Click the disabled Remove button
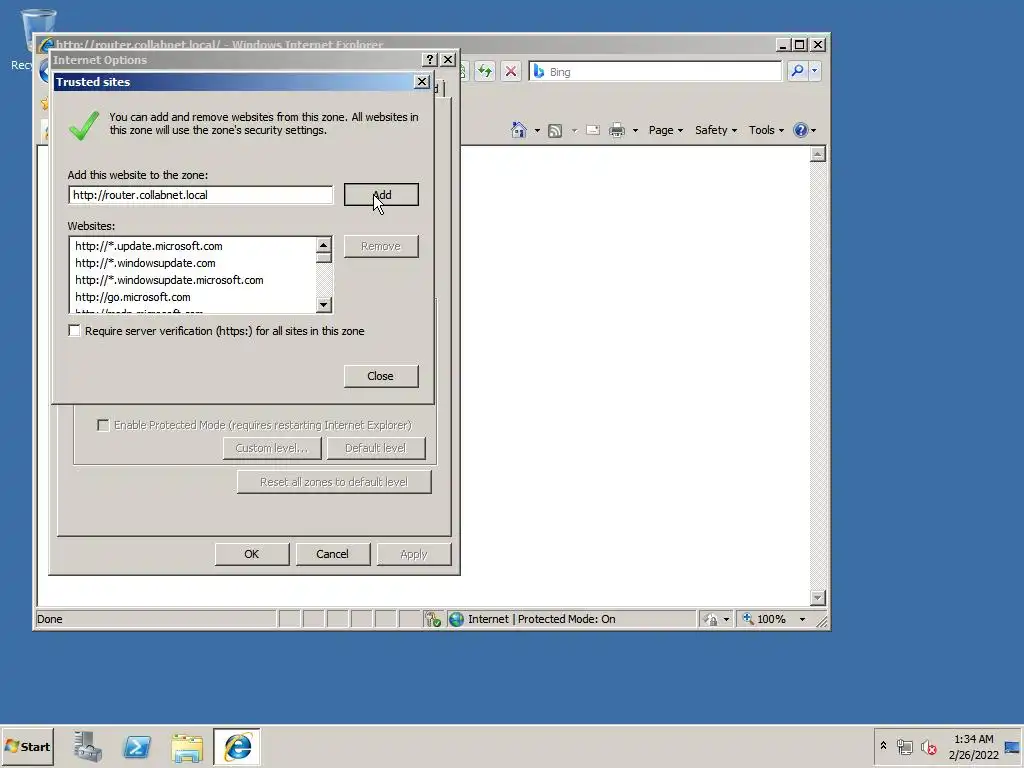 click(x=381, y=246)
